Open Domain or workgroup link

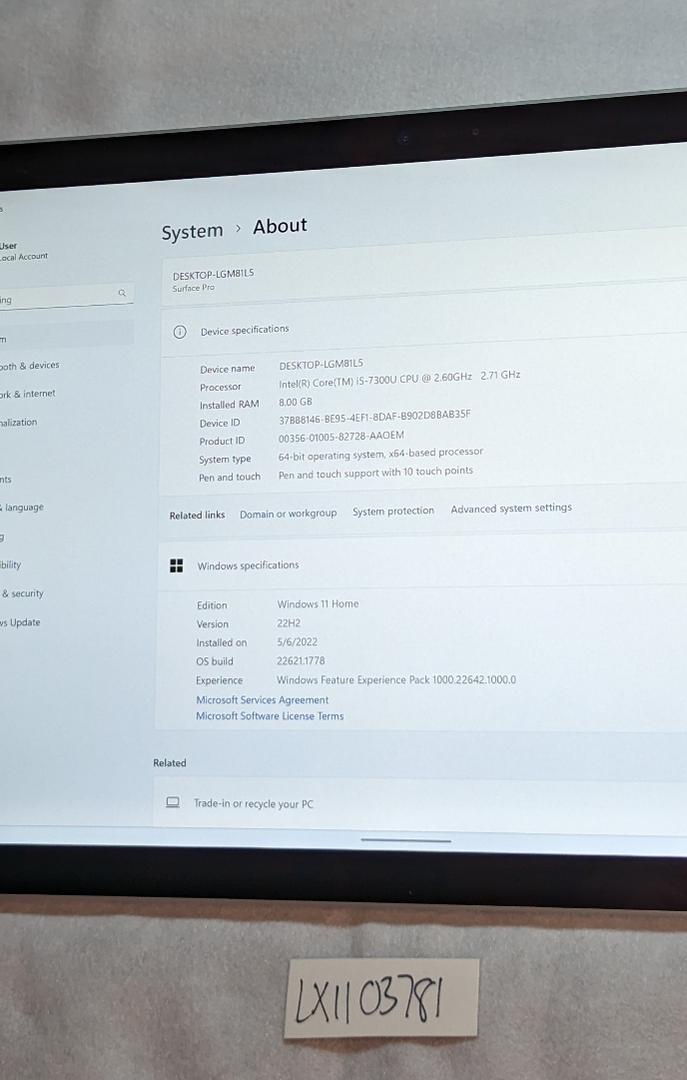[288, 514]
